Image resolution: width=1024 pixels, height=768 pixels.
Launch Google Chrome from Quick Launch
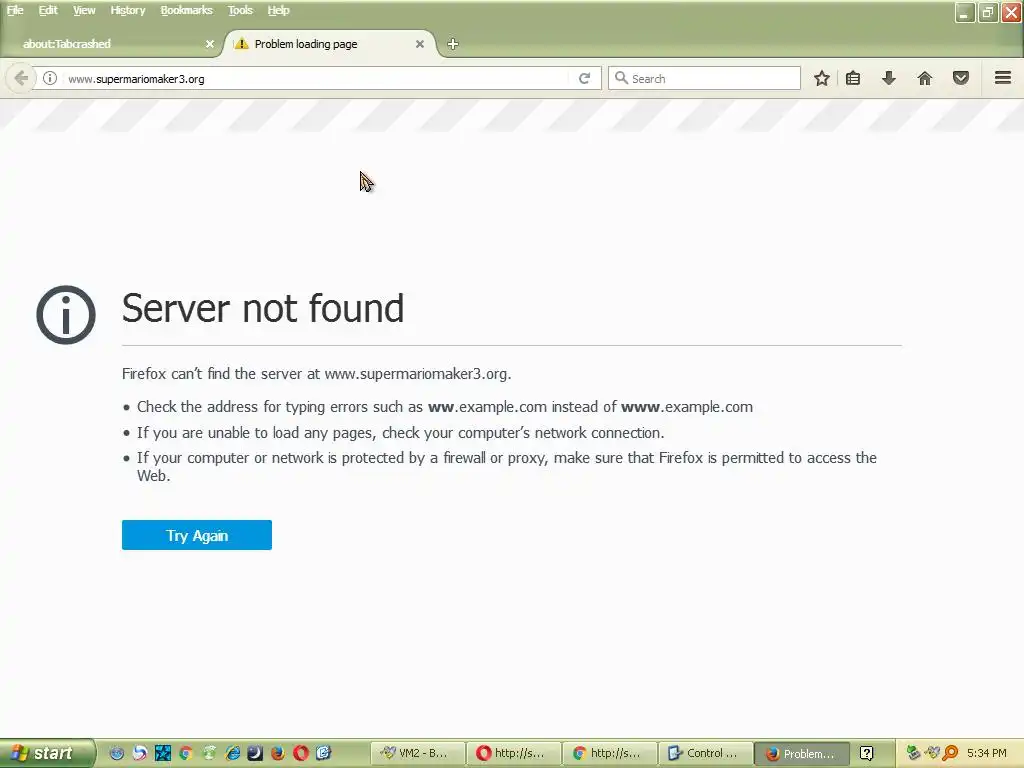(x=185, y=753)
